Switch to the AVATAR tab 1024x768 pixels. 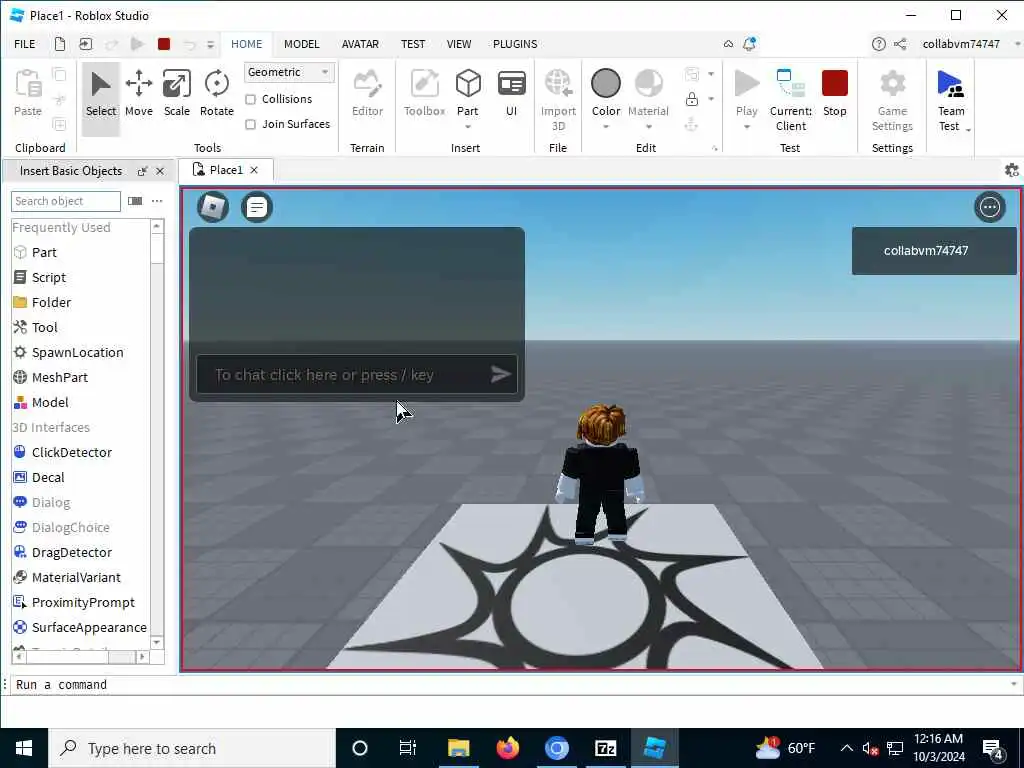click(x=360, y=44)
